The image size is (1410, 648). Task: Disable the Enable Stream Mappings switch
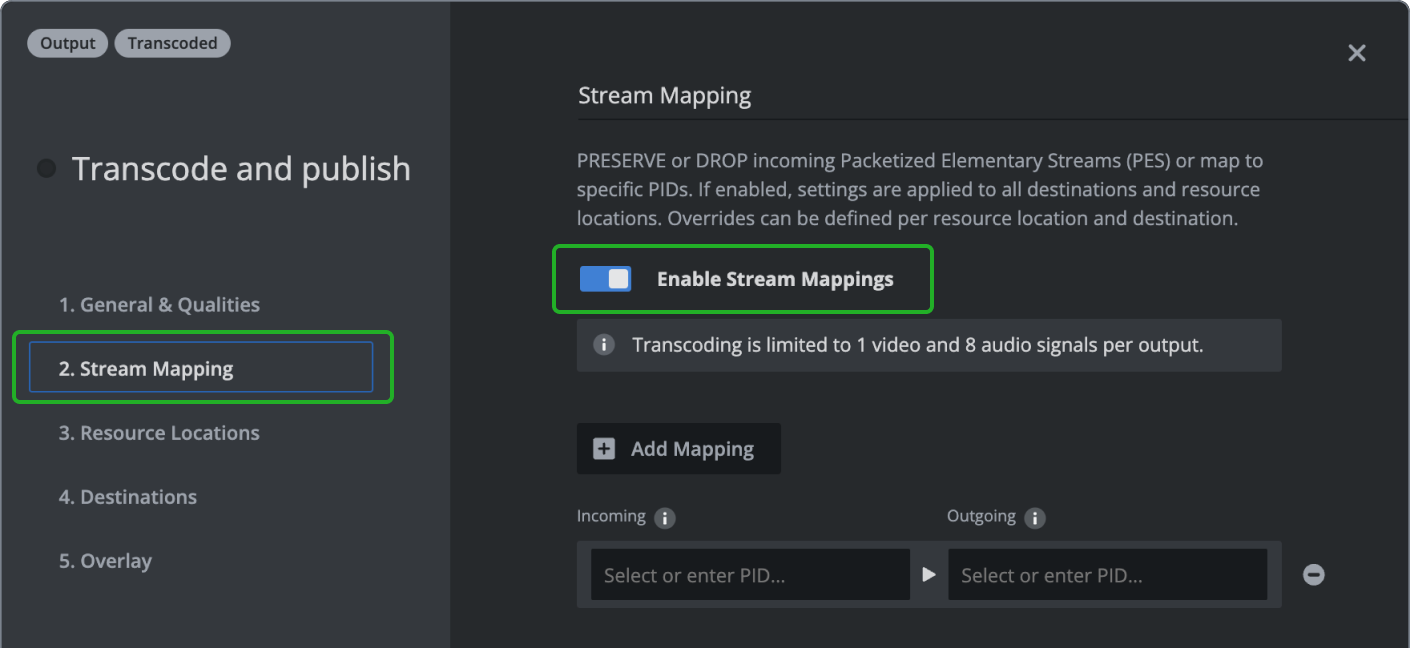[x=605, y=279]
